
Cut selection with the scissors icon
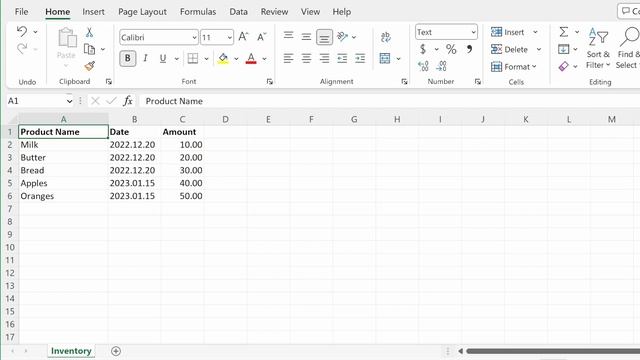click(89, 32)
